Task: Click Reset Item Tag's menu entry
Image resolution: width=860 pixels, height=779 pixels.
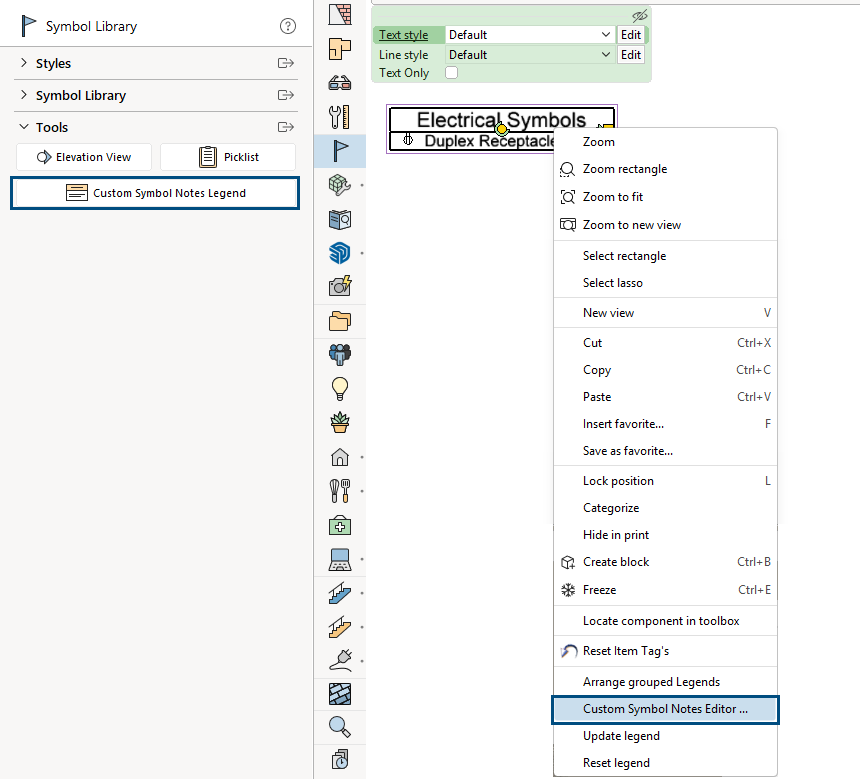Action: 665,651
